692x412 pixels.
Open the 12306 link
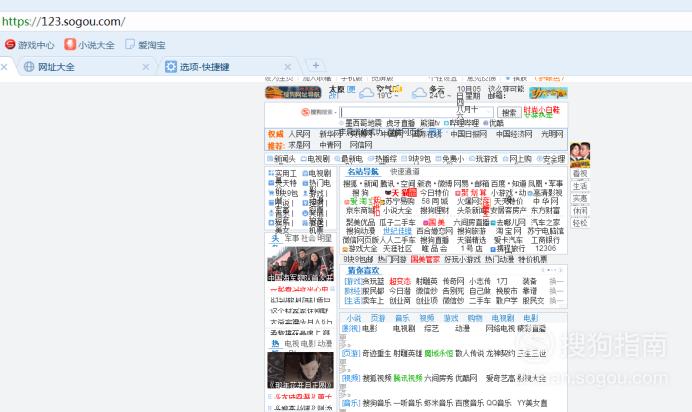(545, 248)
